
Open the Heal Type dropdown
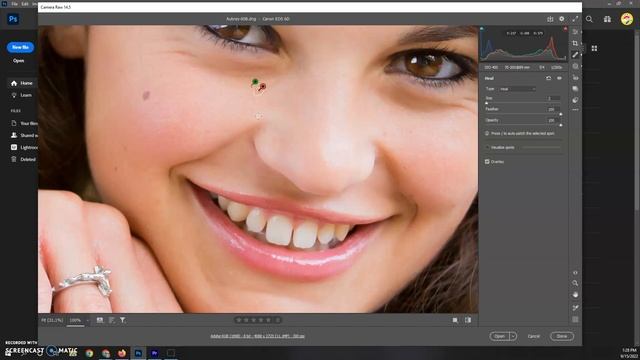coord(517,89)
